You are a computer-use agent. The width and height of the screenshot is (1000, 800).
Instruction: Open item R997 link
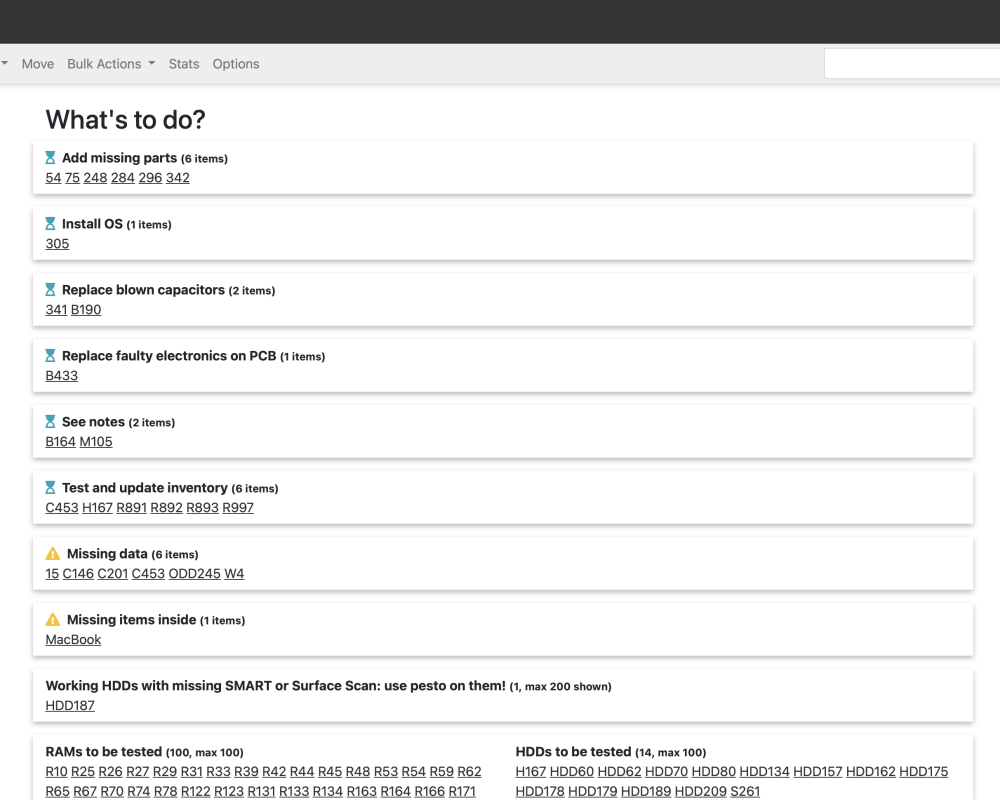[238, 508]
